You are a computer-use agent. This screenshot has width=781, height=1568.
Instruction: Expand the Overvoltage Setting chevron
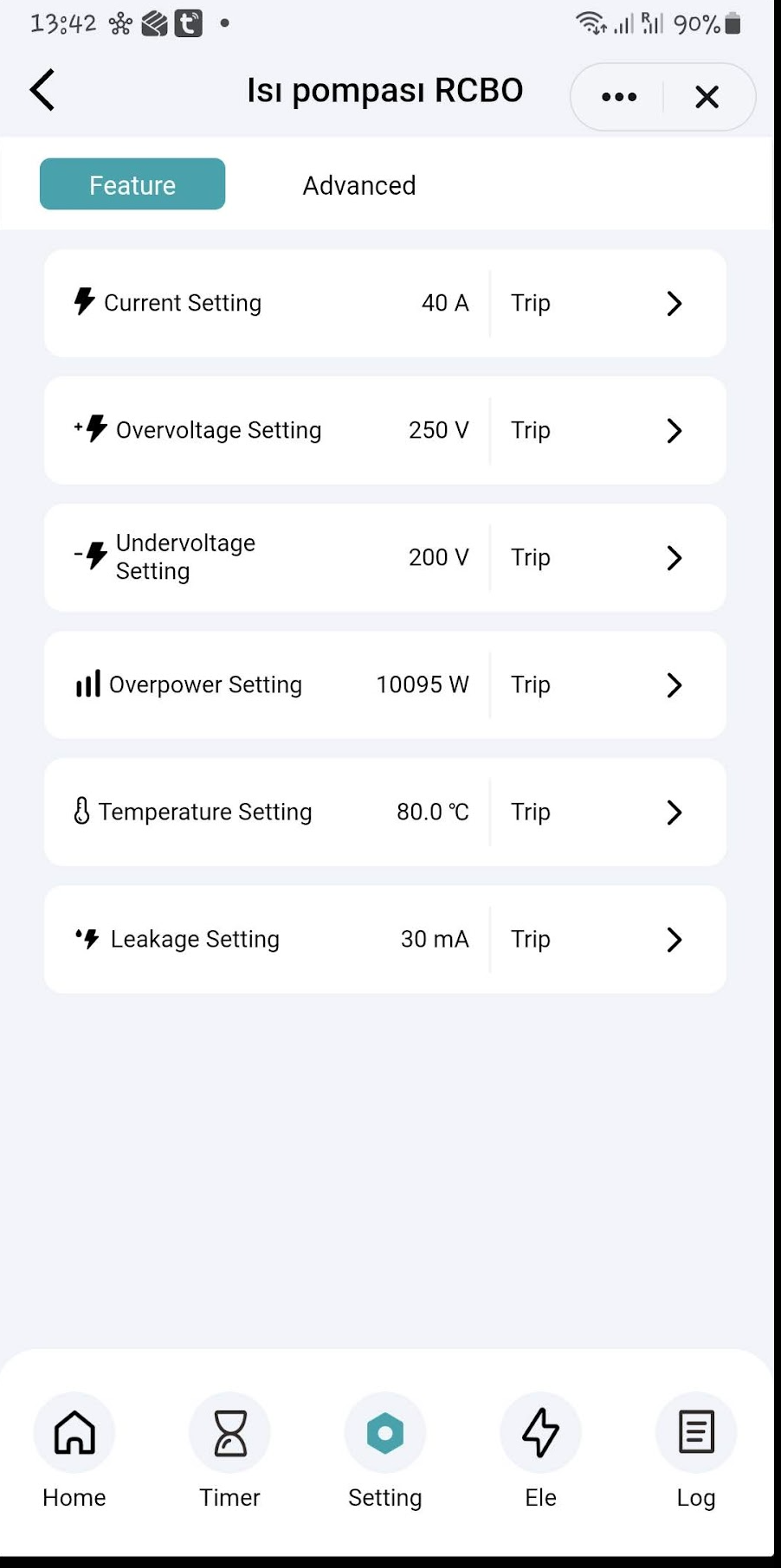pyautogui.click(x=674, y=430)
